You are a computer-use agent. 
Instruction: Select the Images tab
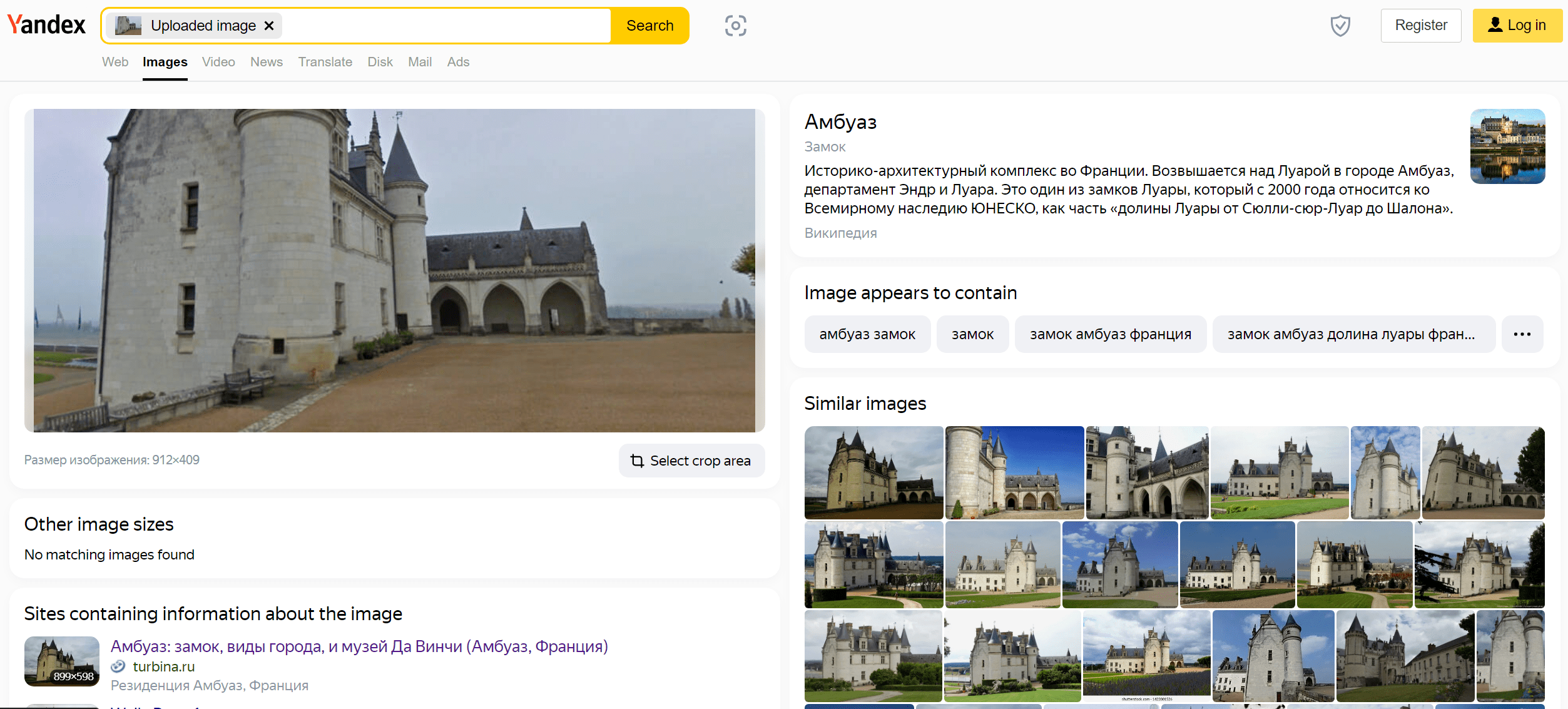(165, 62)
